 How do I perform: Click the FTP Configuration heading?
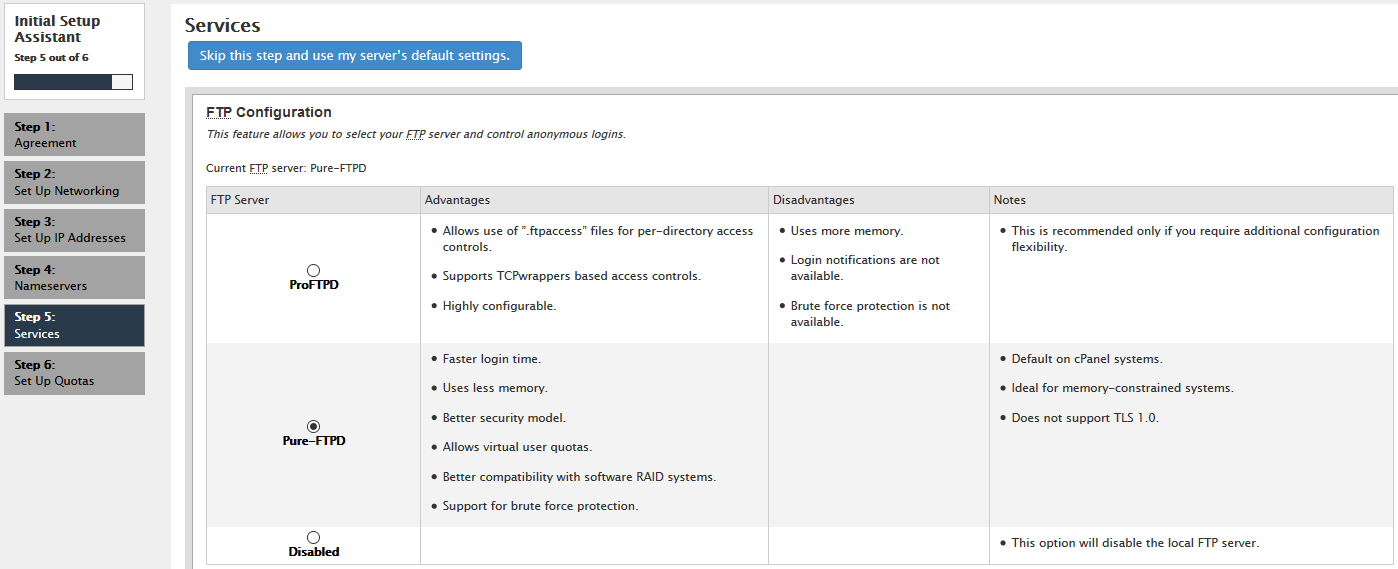click(x=269, y=112)
